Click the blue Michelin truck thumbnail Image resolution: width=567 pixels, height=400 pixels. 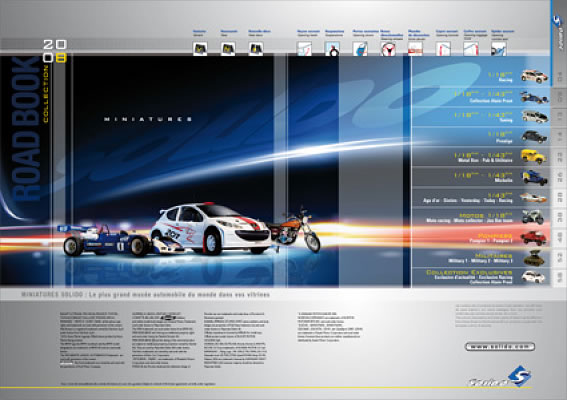click(534, 177)
